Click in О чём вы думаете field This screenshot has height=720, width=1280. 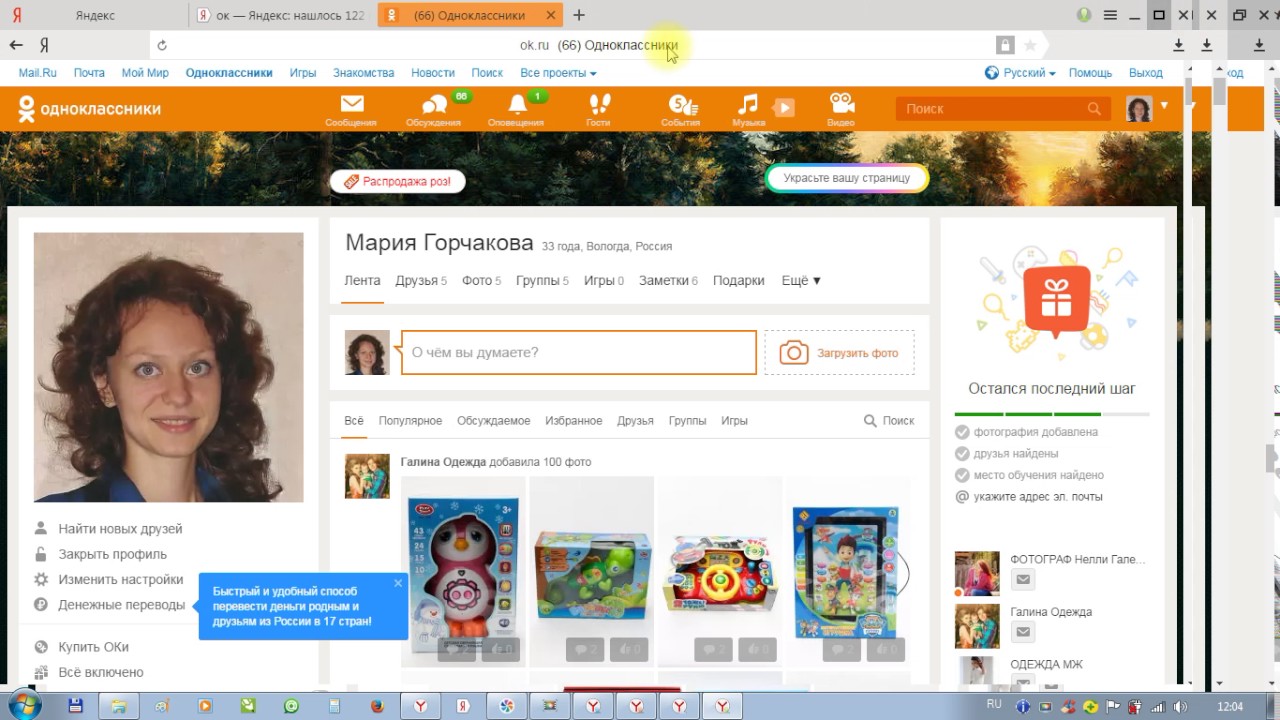(x=579, y=353)
